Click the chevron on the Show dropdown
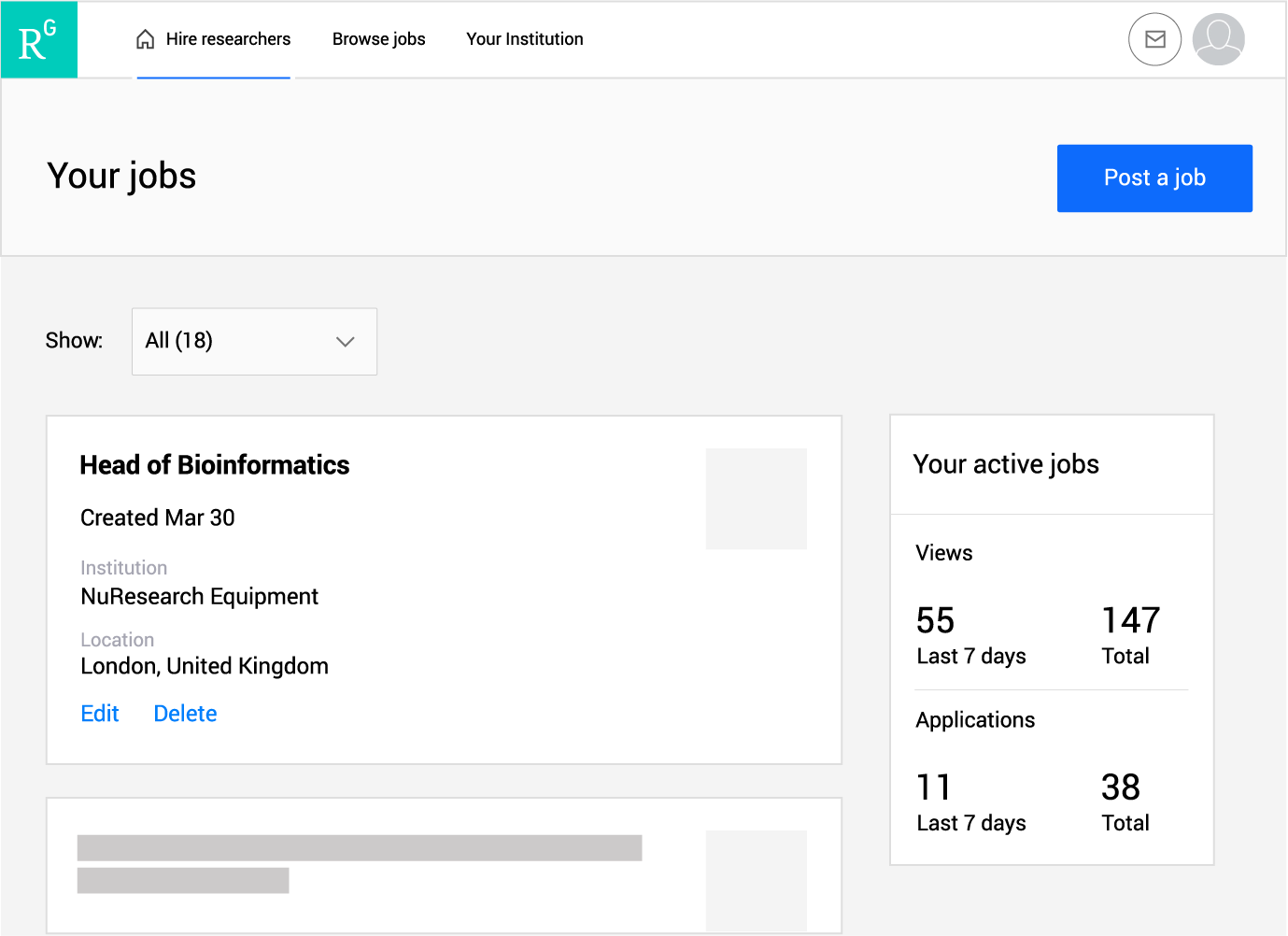Viewport: 1288px width, 936px height. tap(345, 342)
